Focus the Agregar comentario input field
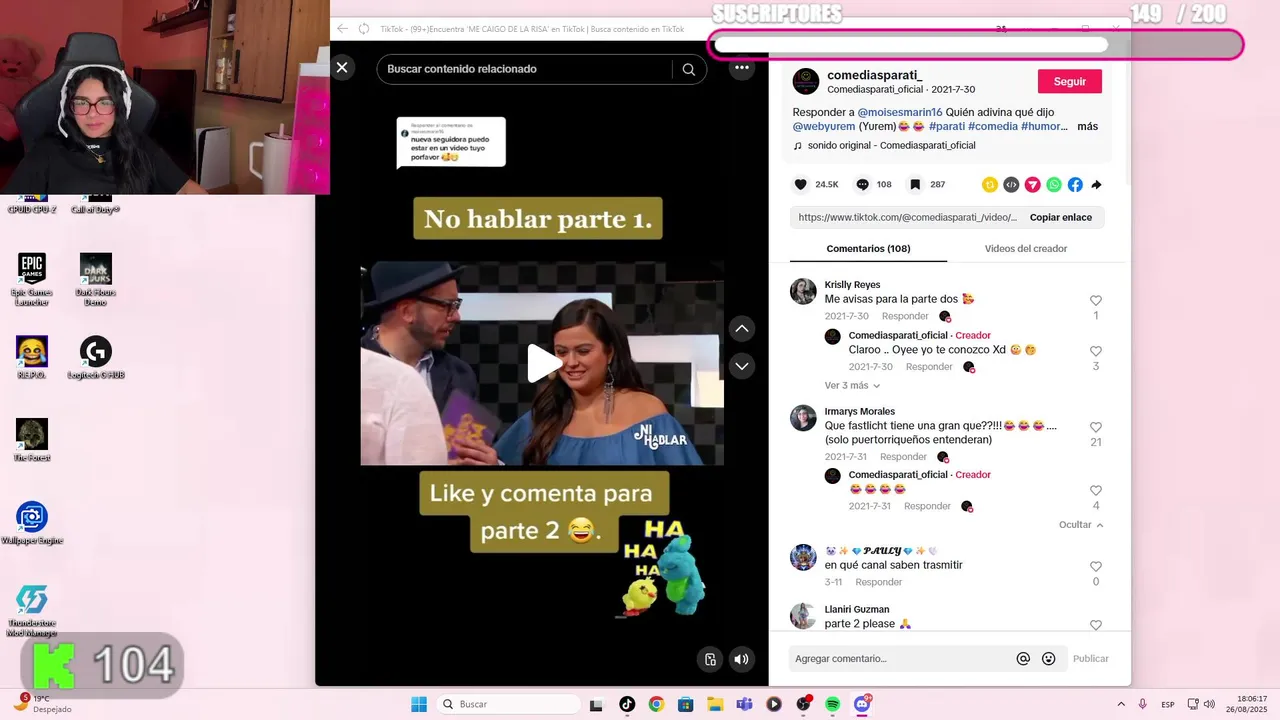The image size is (1280, 720). 900,659
